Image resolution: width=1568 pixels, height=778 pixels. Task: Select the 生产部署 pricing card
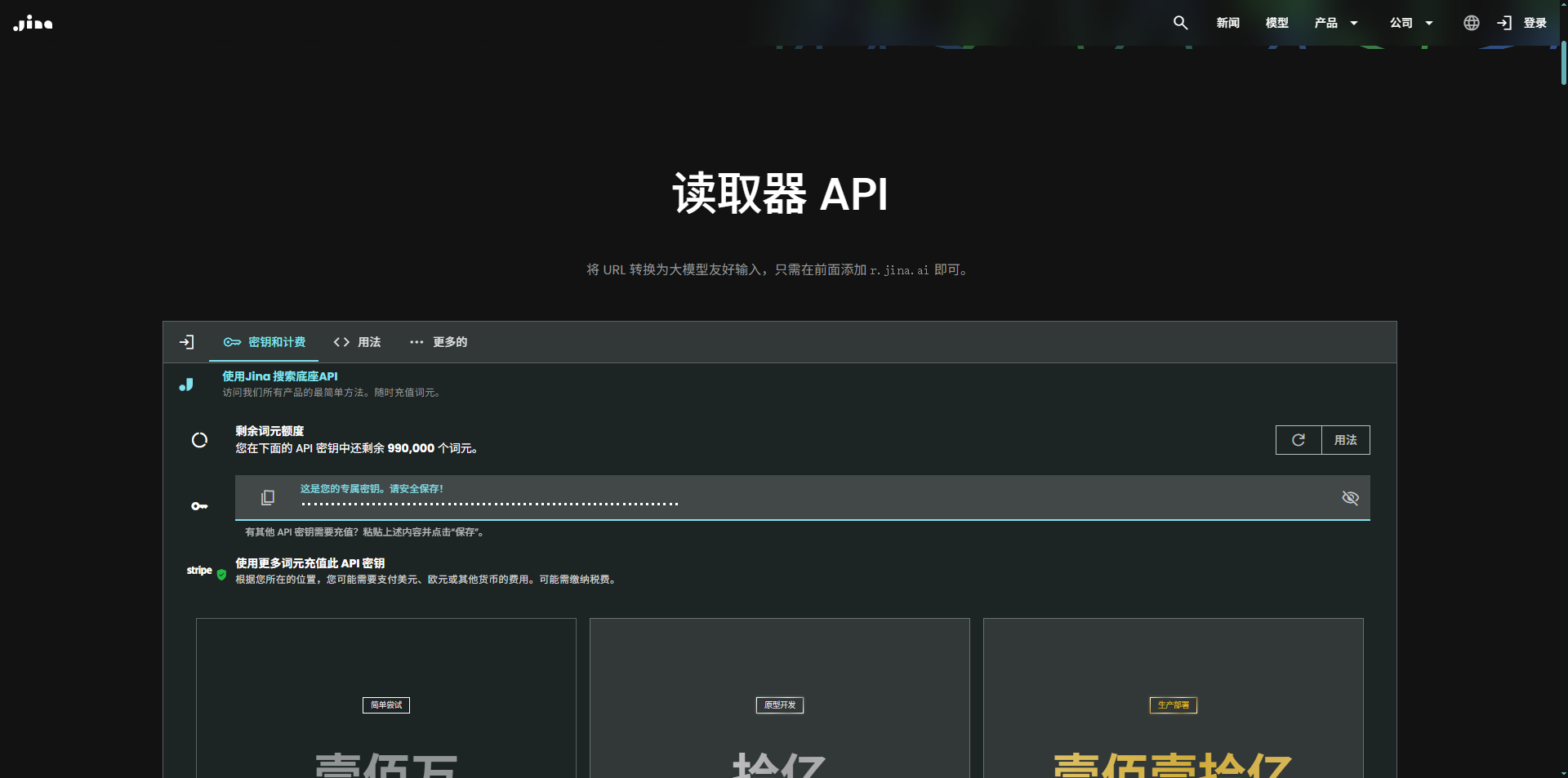pos(1174,698)
